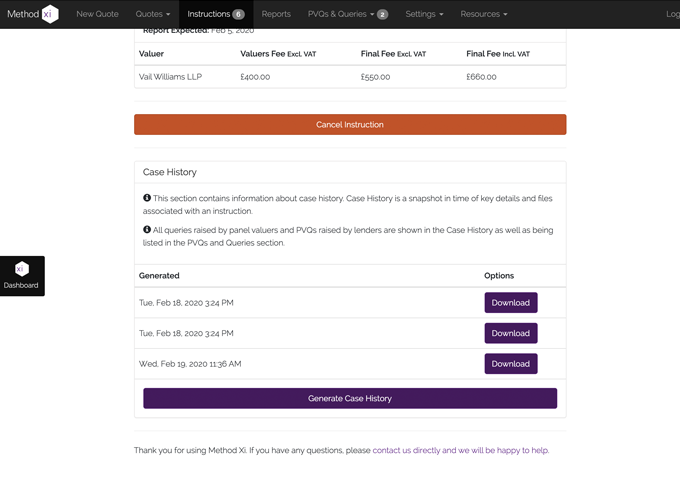The width and height of the screenshot is (680, 480).
Task: Expand the Quotes dropdown menu
Action: coord(153,14)
